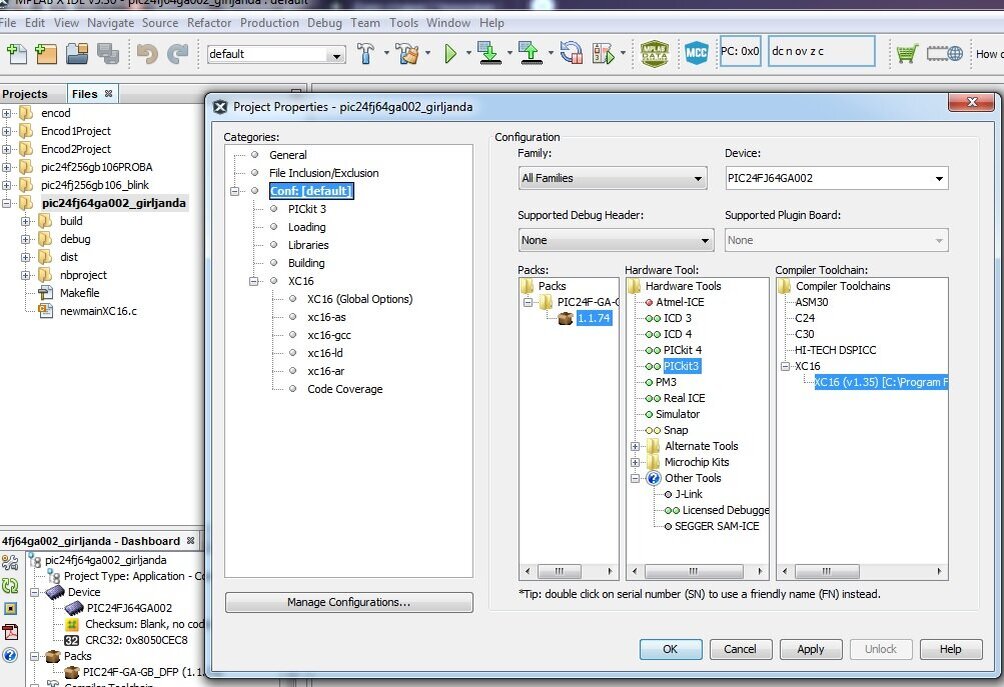Click the Debug Project icon
This screenshot has width=1004, height=687.
pos(603,54)
